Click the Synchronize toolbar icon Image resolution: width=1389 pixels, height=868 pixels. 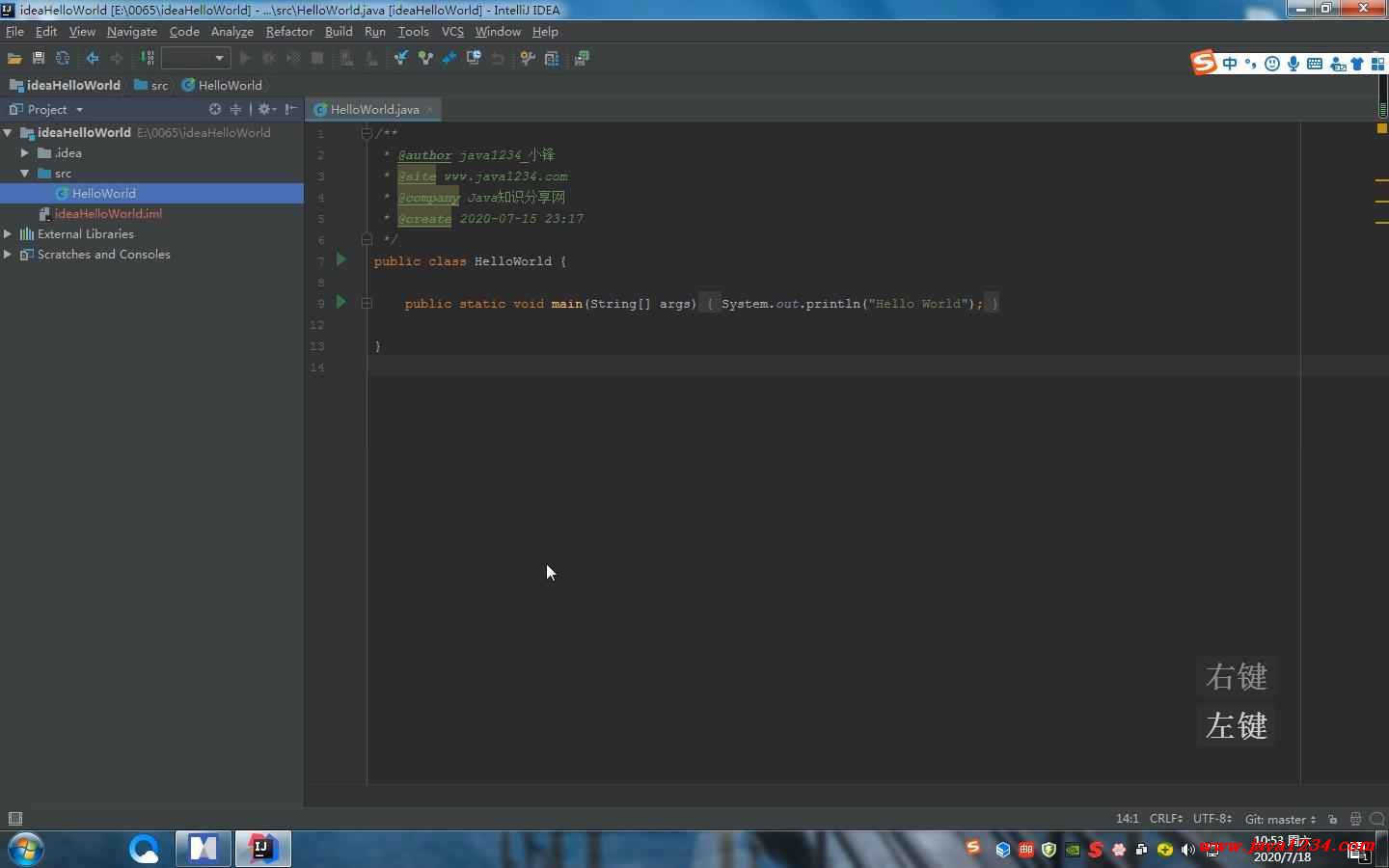(x=63, y=59)
